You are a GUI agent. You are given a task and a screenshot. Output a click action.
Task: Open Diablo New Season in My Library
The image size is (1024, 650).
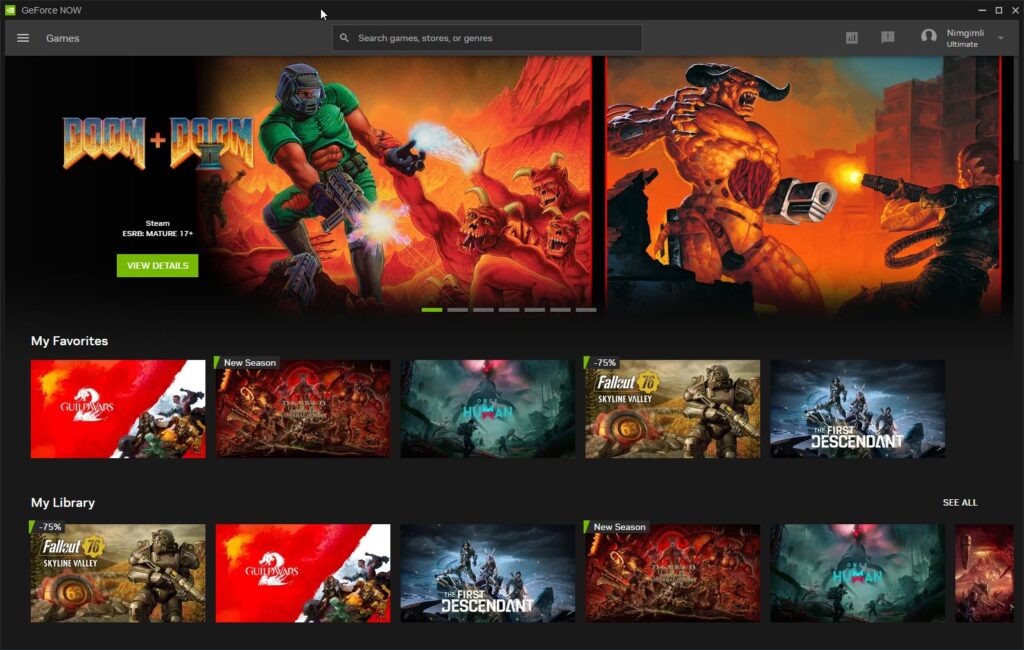click(673, 573)
